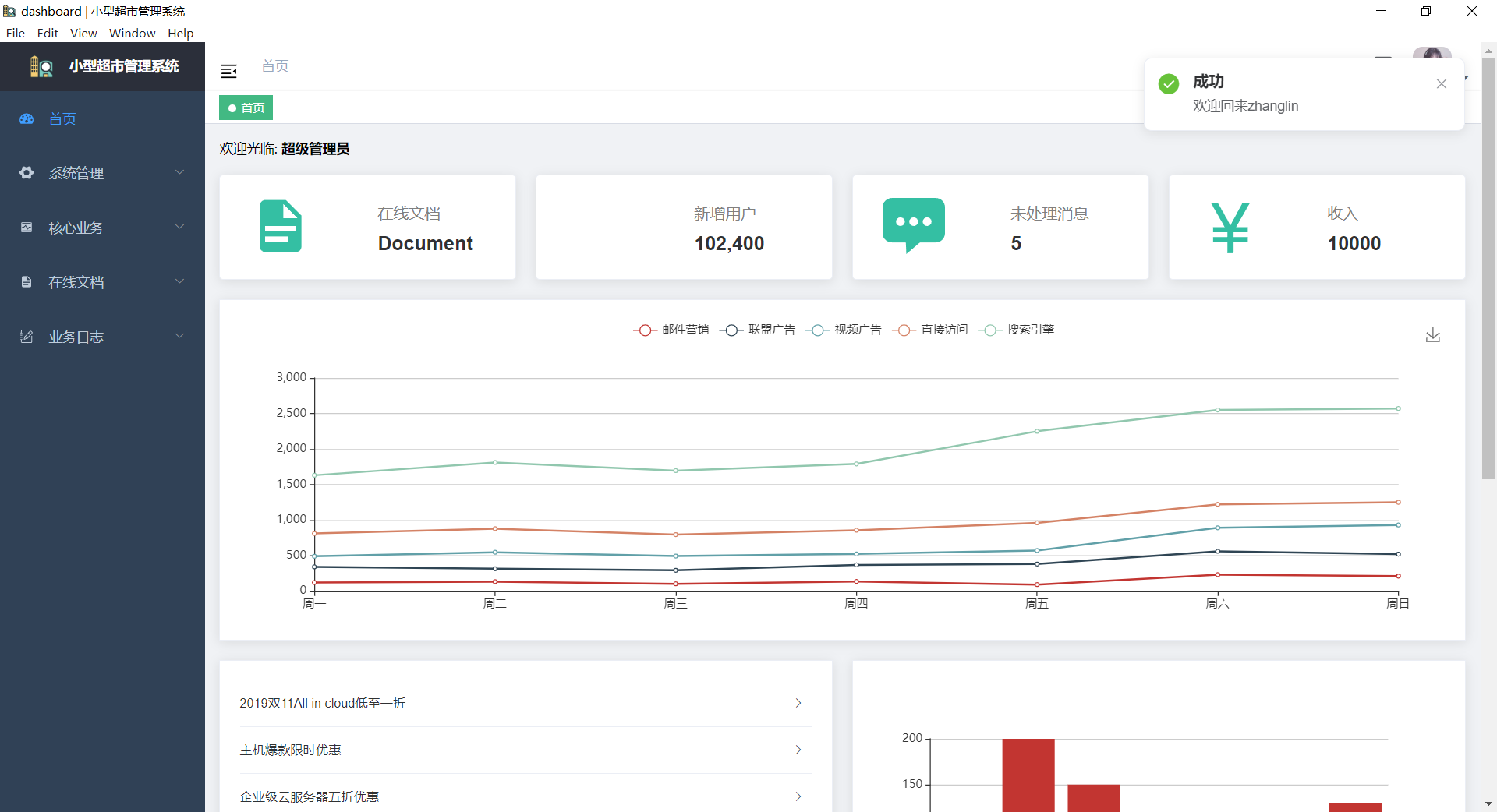The width and height of the screenshot is (1497, 812).
Task: Click the 收入 10000 card
Action: 1317,227
